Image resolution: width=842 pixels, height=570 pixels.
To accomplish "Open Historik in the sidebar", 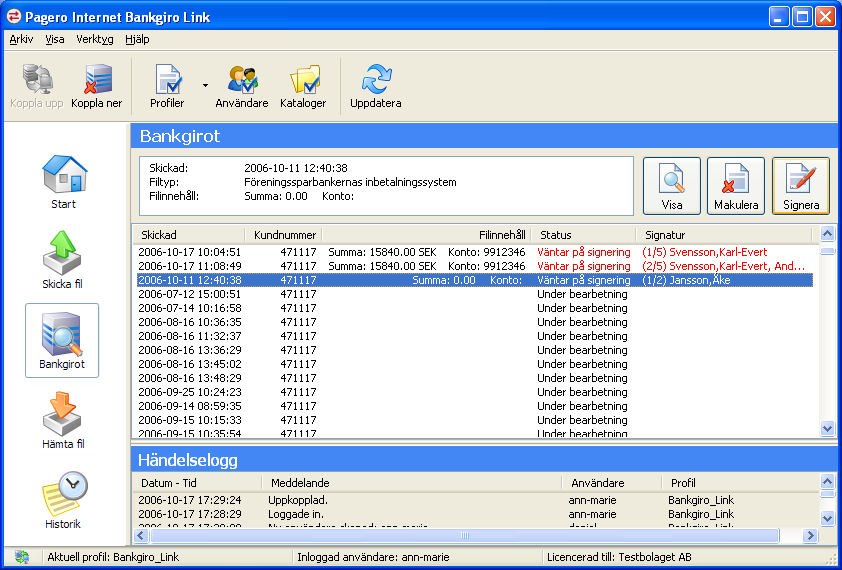I will [63, 500].
